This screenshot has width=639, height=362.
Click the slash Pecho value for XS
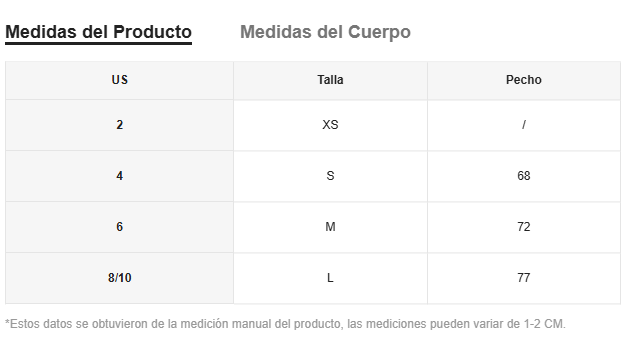[524, 125]
